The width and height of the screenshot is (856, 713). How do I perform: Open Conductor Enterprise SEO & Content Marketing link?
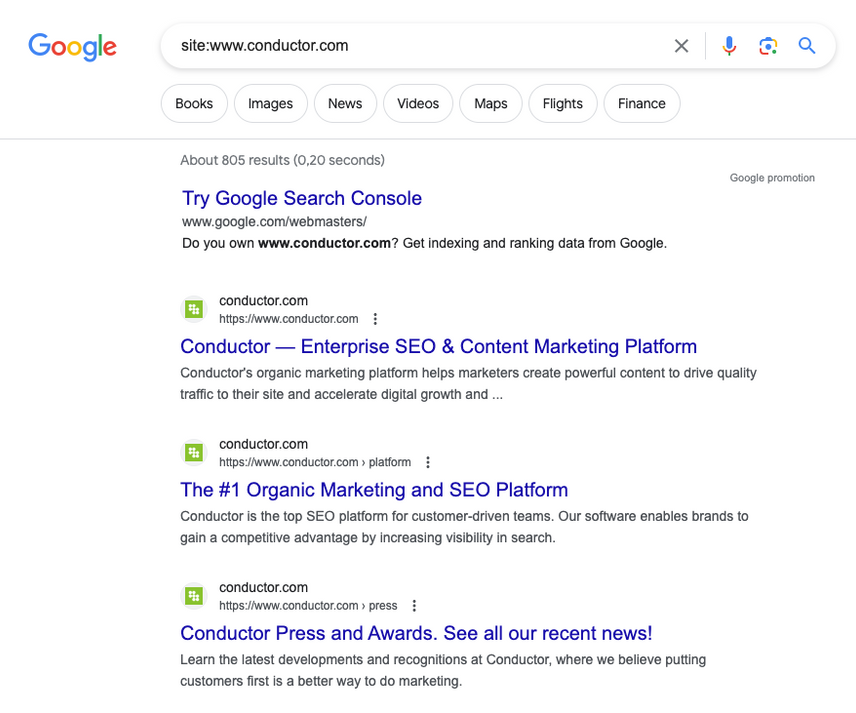438,347
